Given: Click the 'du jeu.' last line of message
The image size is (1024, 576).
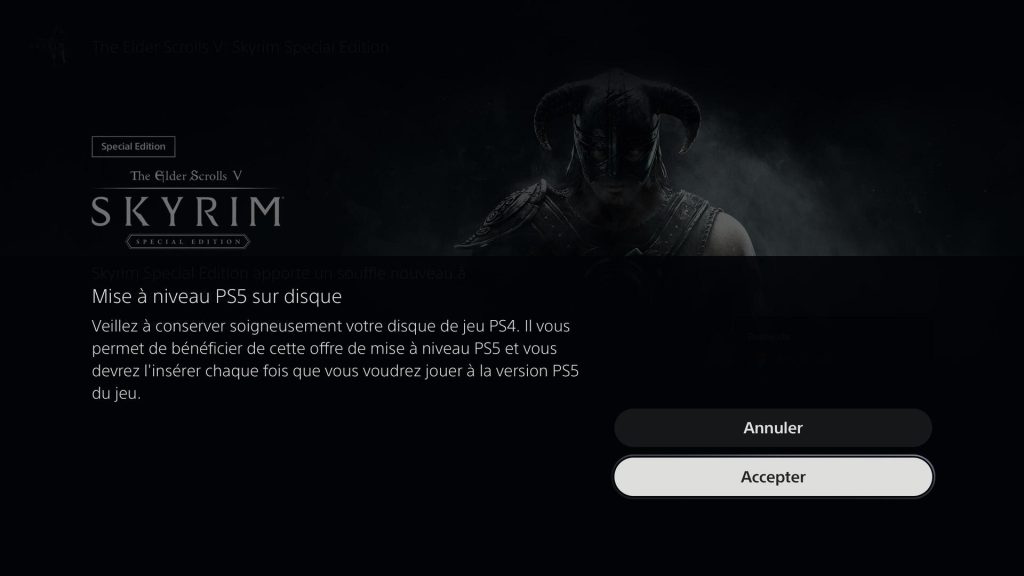Looking at the screenshot, I should click(x=116, y=393).
